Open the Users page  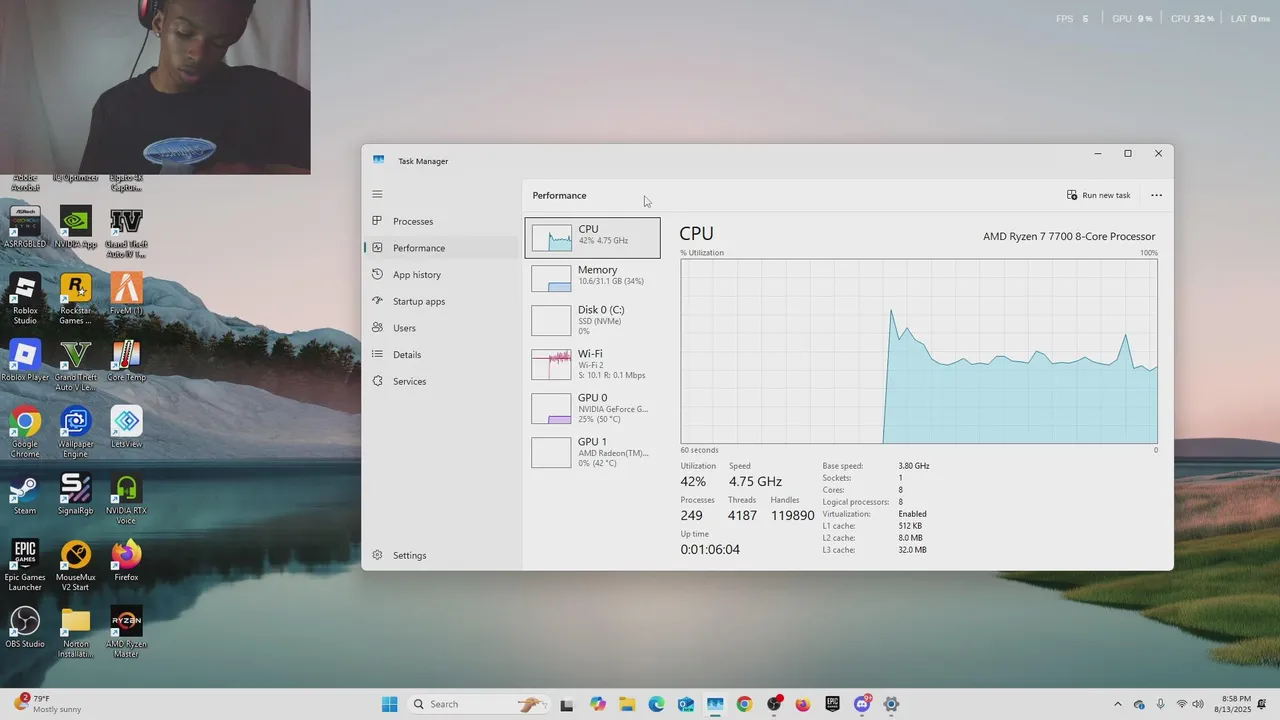(441, 328)
